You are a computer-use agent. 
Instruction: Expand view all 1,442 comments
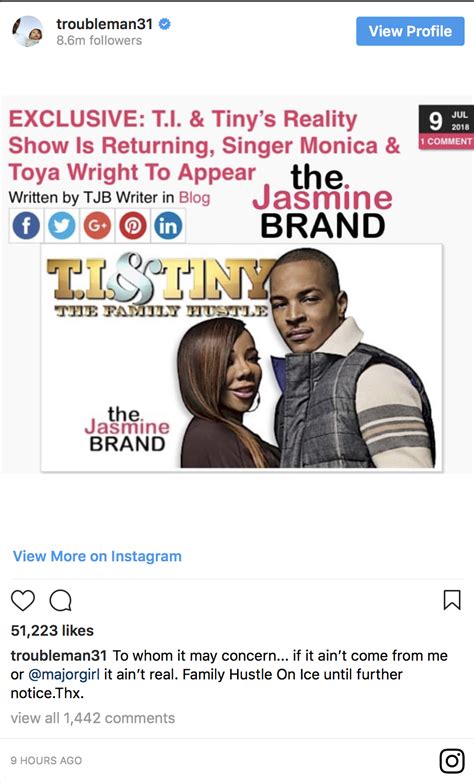tap(93, 718)
